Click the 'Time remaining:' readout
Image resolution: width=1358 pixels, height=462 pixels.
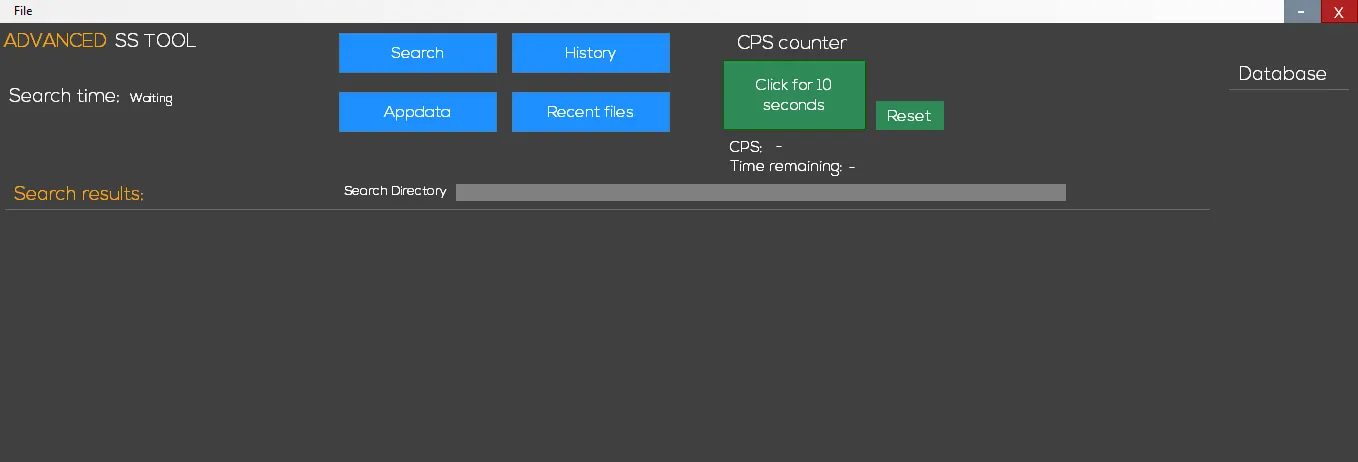coord(792,166)
